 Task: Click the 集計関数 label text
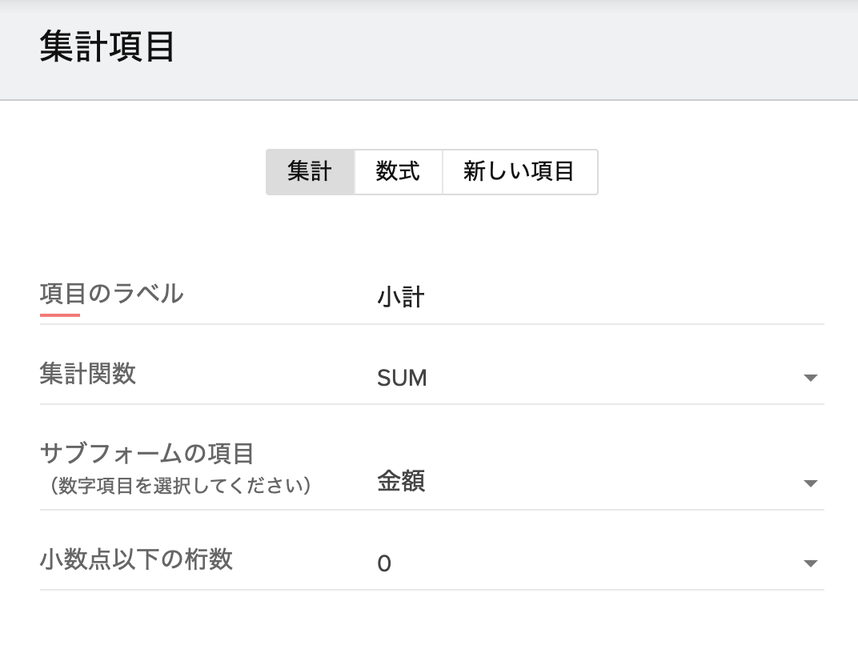pyautogui.click(x=88, y=374)
